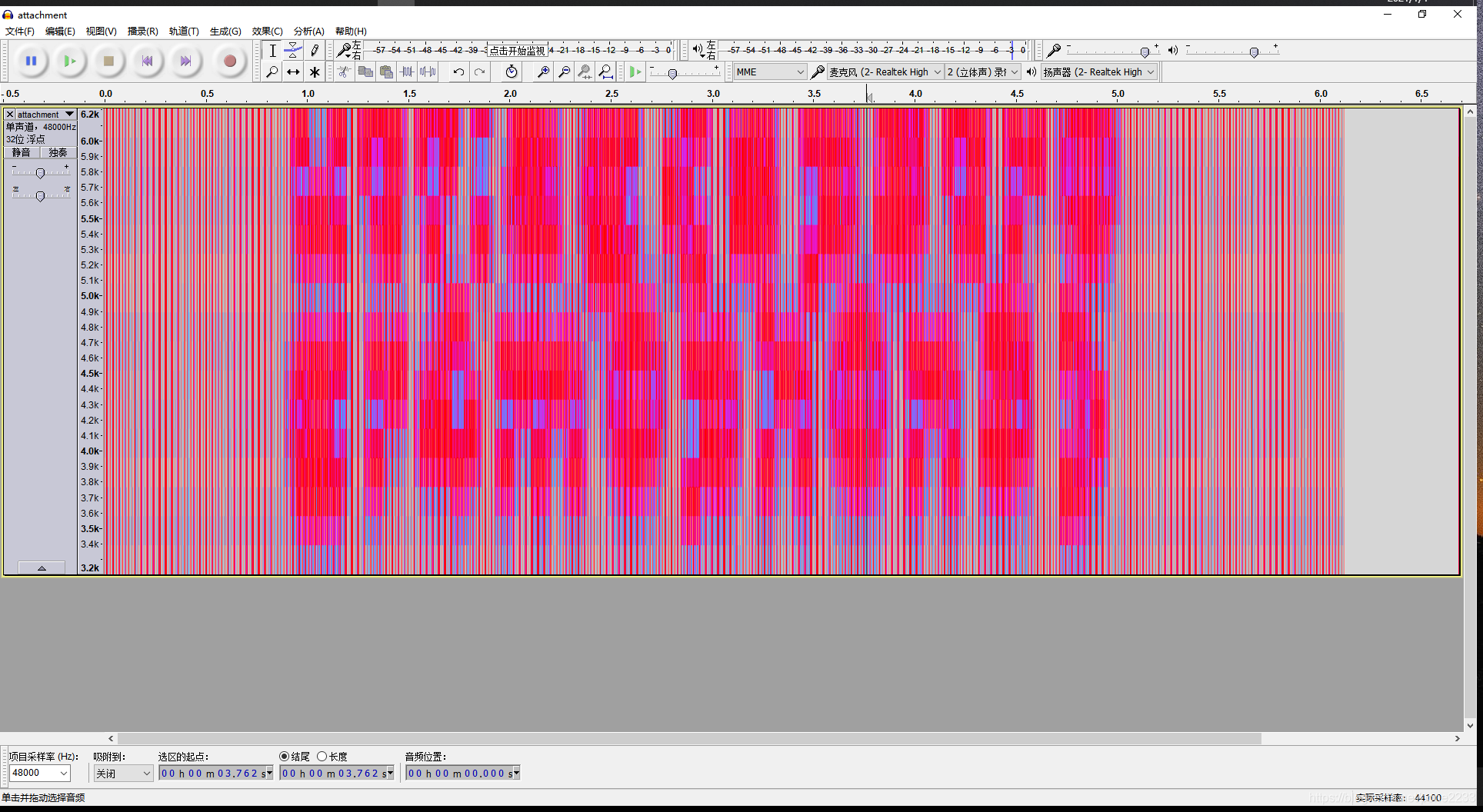Adjust the recording volume slider
Viewport: 1483px width, 812px height.
1145,52
